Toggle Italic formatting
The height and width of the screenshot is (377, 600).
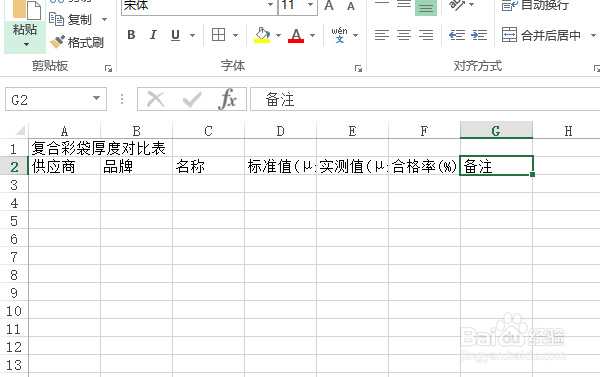point(153,35)
